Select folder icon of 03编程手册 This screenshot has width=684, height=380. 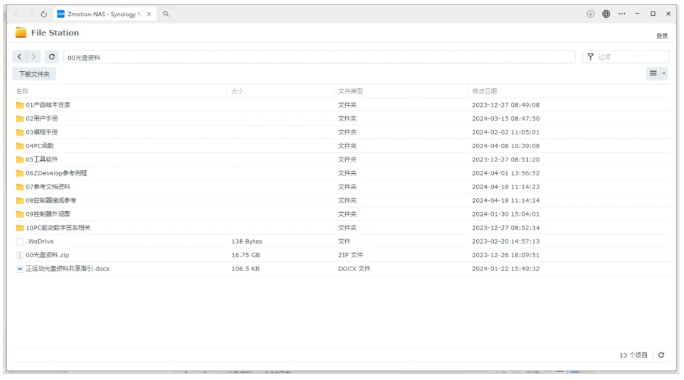[20, 132]
